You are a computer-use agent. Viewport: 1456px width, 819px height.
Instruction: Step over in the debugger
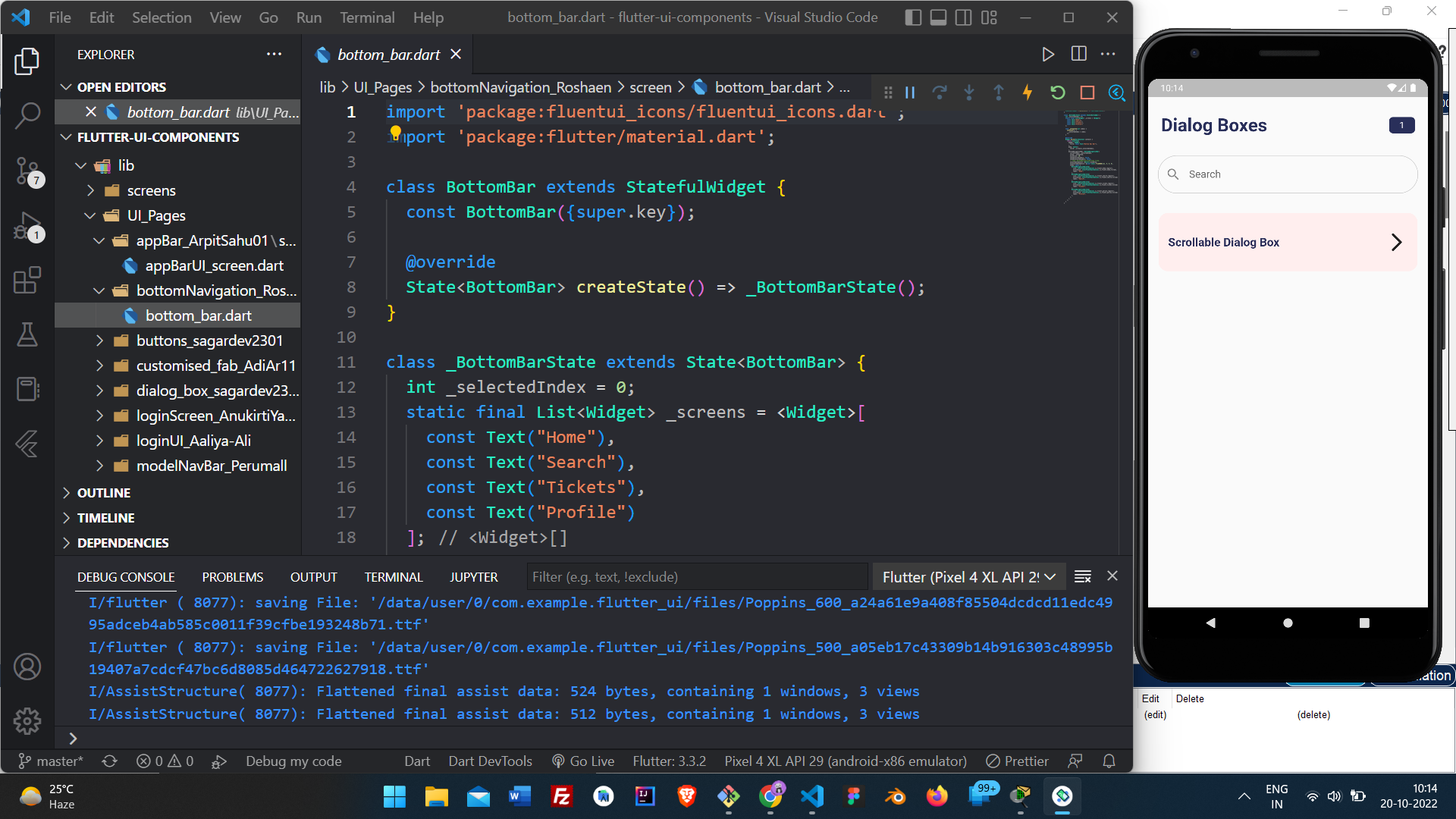click(940, 92)
